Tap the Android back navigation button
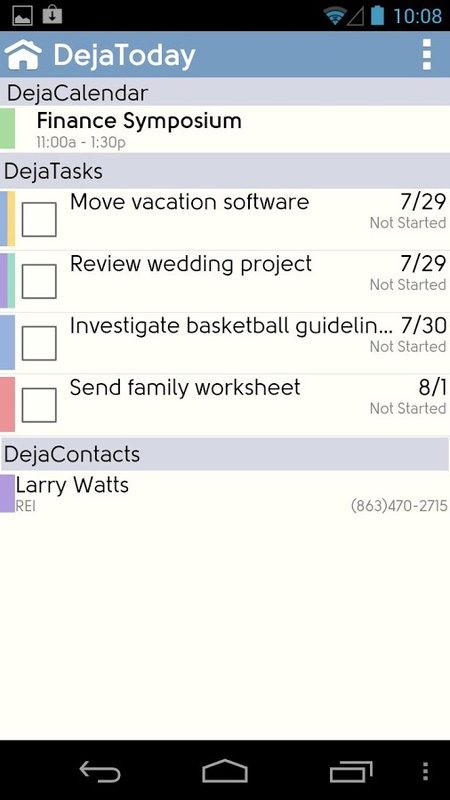The height and width of the screenshot is (800, 450). click(x=100, y=771)
